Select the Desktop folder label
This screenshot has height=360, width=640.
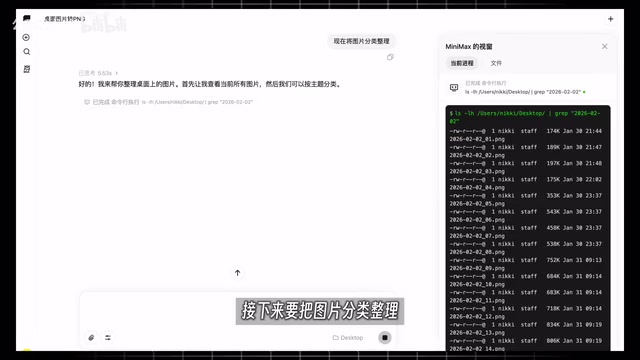348,338
